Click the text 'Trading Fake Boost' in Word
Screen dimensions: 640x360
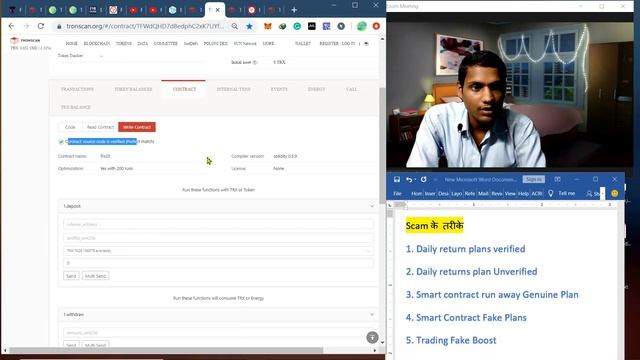(456, 340)
